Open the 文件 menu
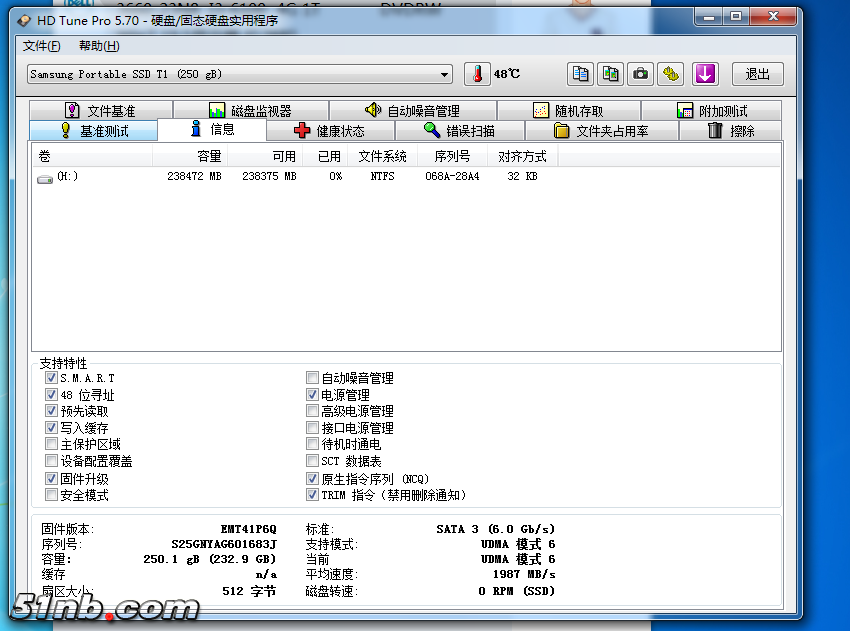This screenshot has width=850, height=631. 41,46
